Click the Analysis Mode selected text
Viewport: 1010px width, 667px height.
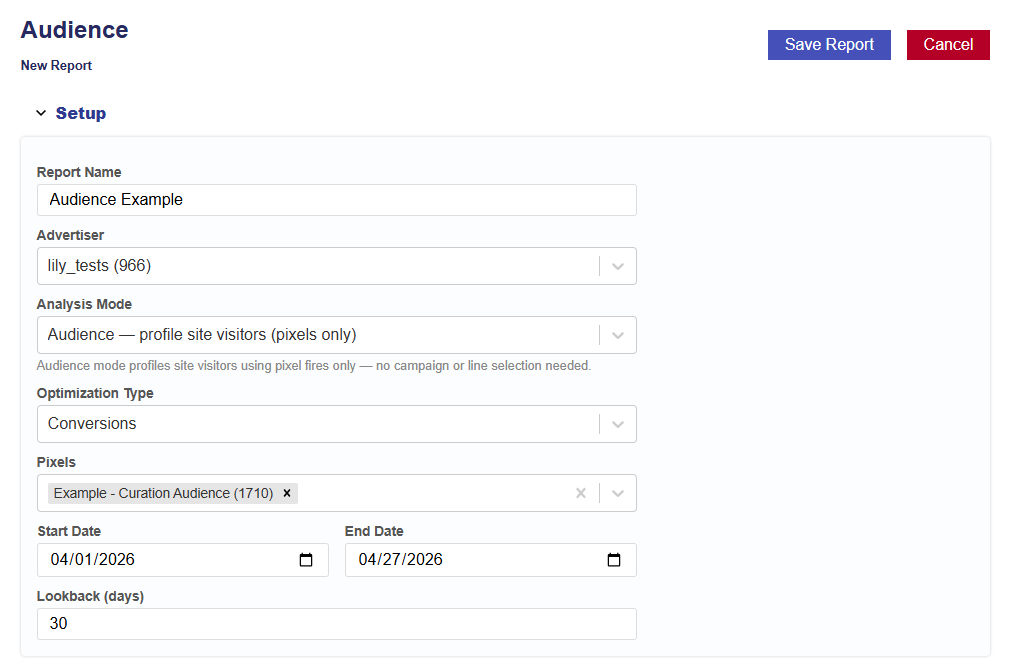coord(202,335)
